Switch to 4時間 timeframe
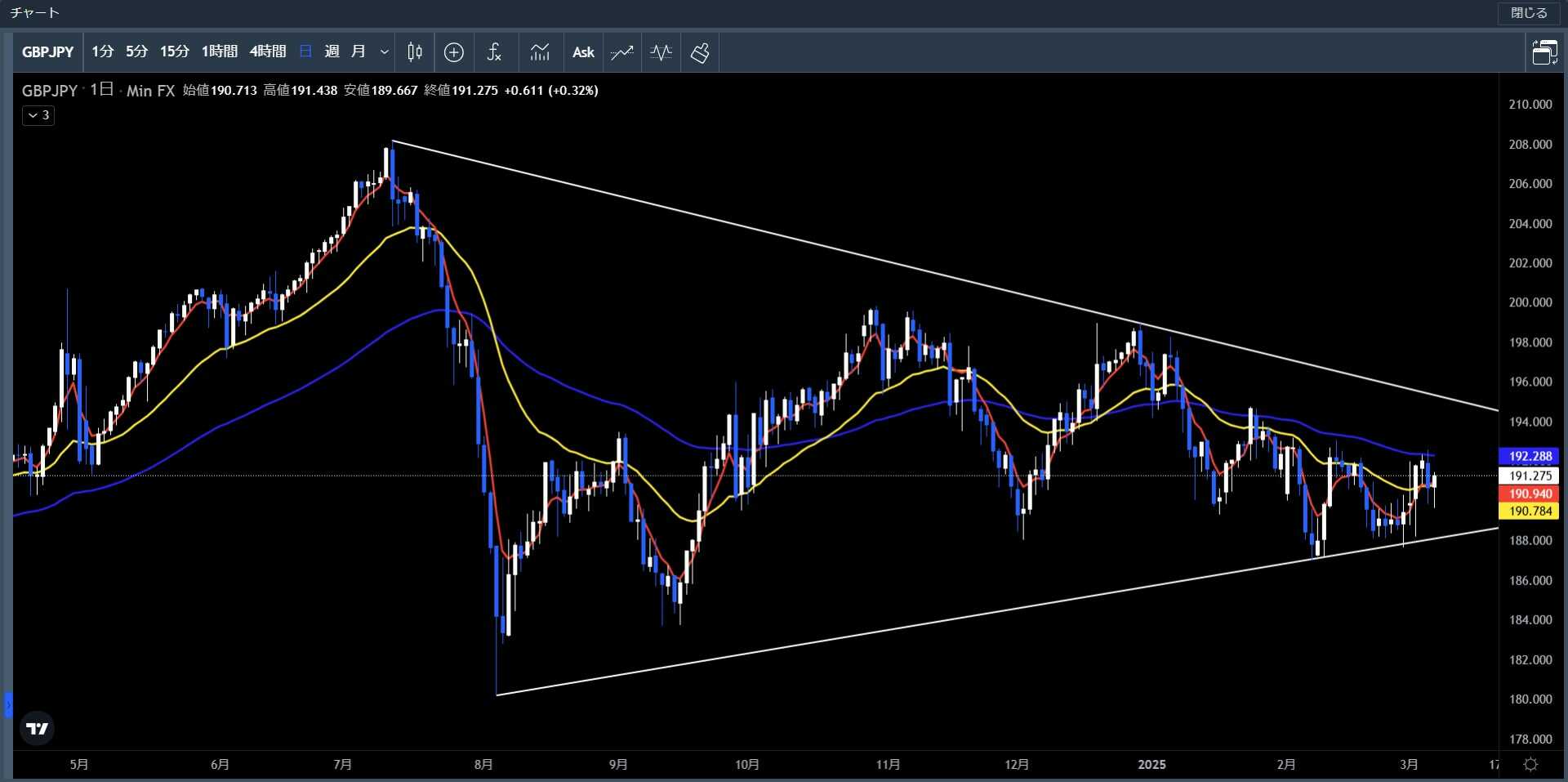The height and width of the screenshot is (782, 1568). pos(268,51)
